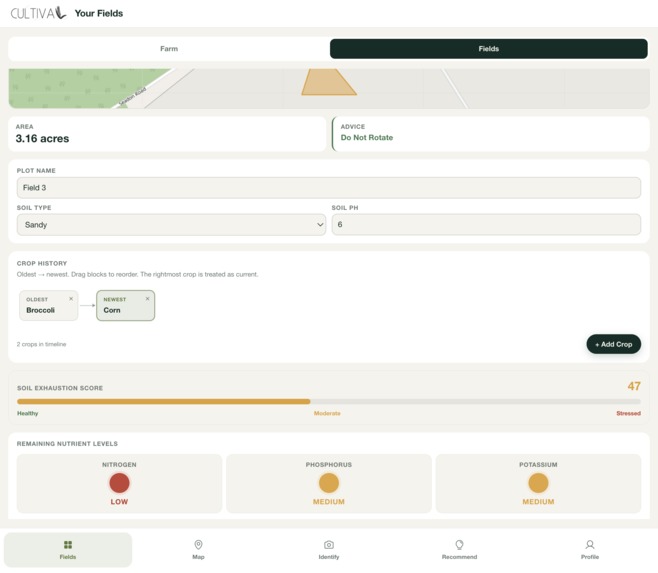Screen dimensions: 658x573
Task: Click the Nitrogen 'LOW' label
Action: coord(119,502)
